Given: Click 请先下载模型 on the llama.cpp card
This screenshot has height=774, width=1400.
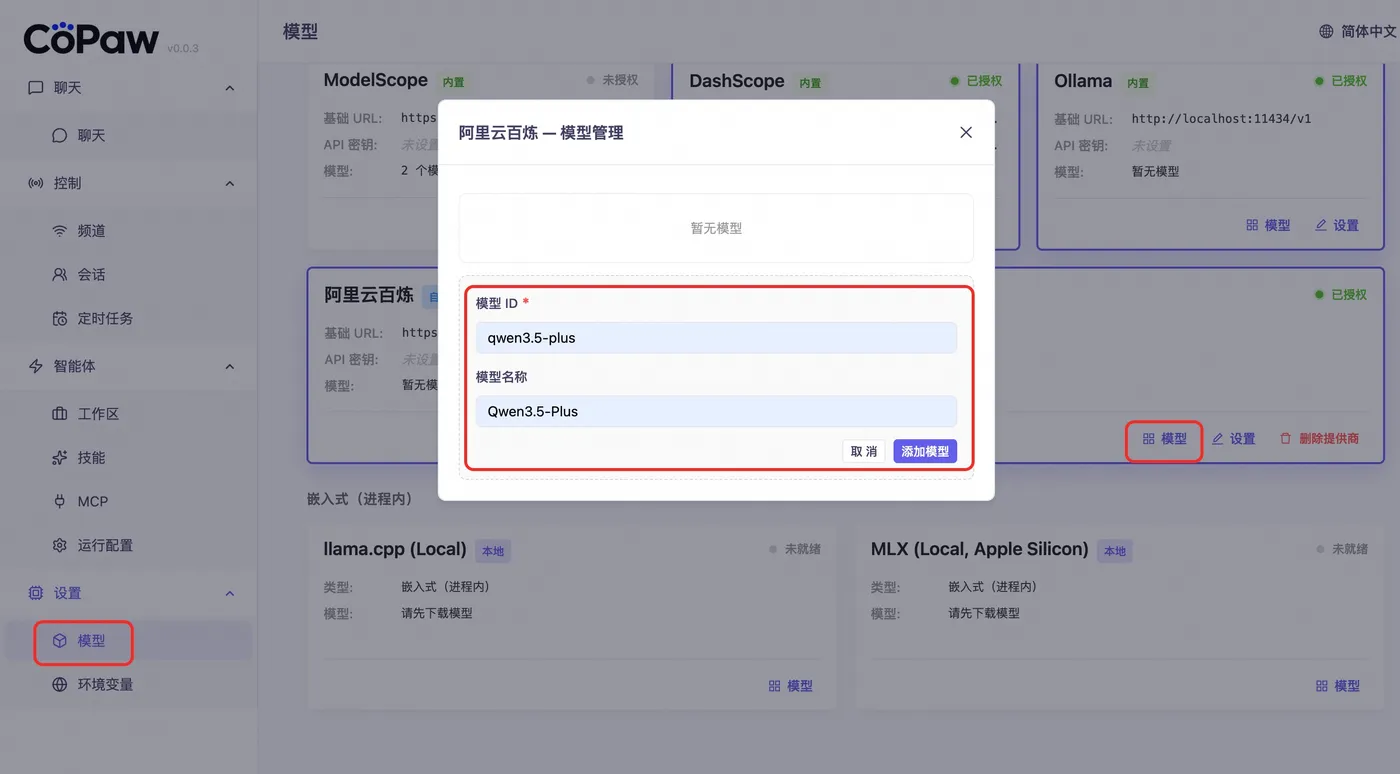Looking at the screenshot, I should 437,613.
